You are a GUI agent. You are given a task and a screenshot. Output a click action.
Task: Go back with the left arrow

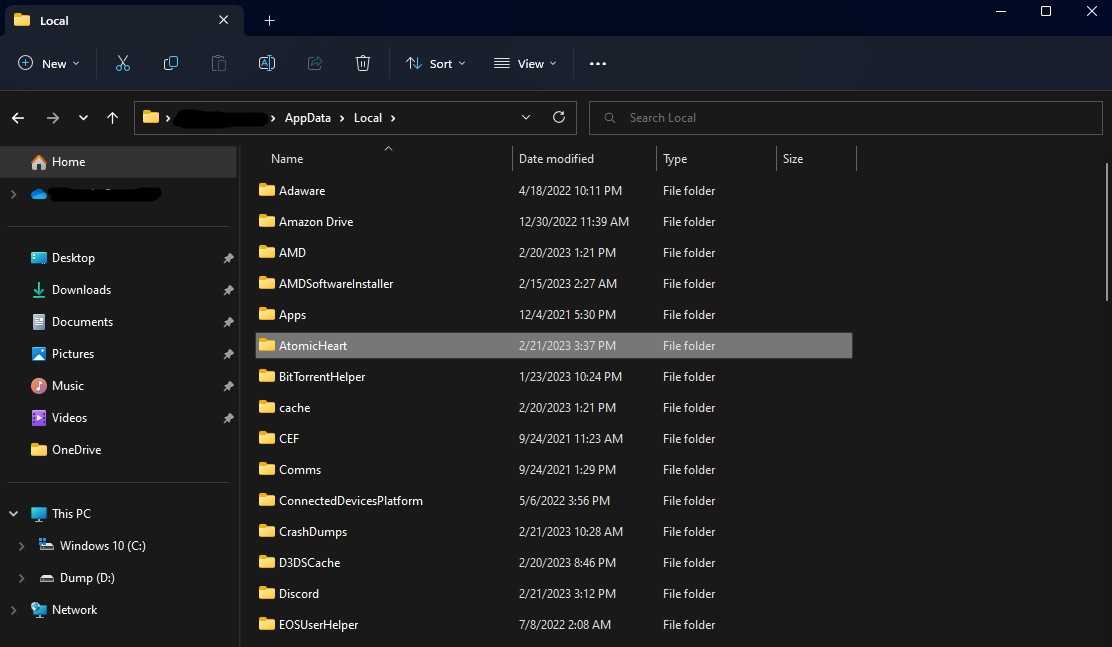click(x=18, y=118)
